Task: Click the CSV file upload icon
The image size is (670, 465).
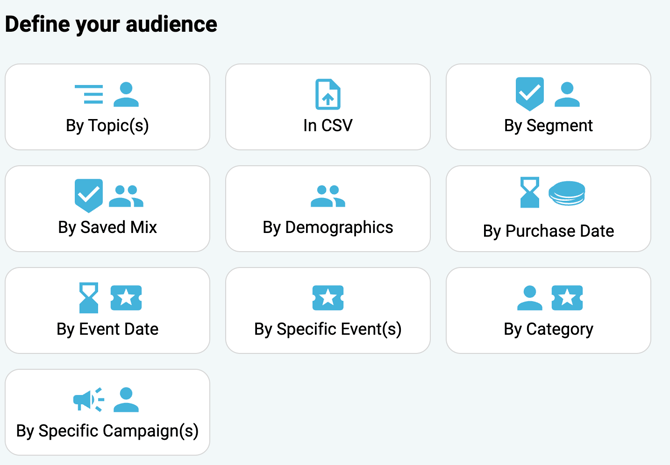Action: pyautogui.click(x=328, y=95)
